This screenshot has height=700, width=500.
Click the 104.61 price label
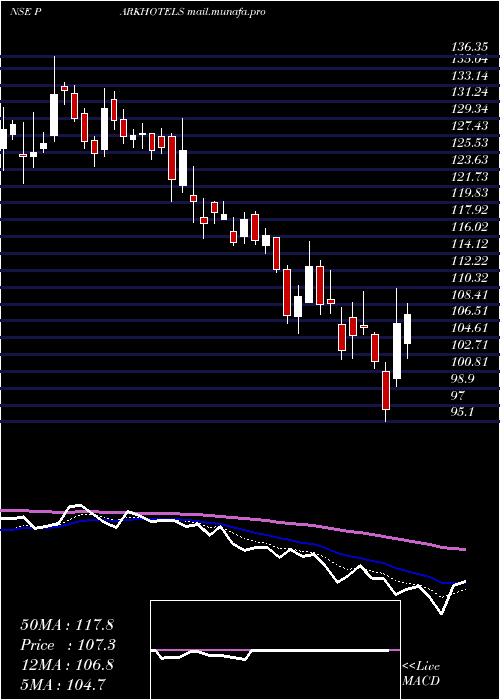[x=470, y=328]
